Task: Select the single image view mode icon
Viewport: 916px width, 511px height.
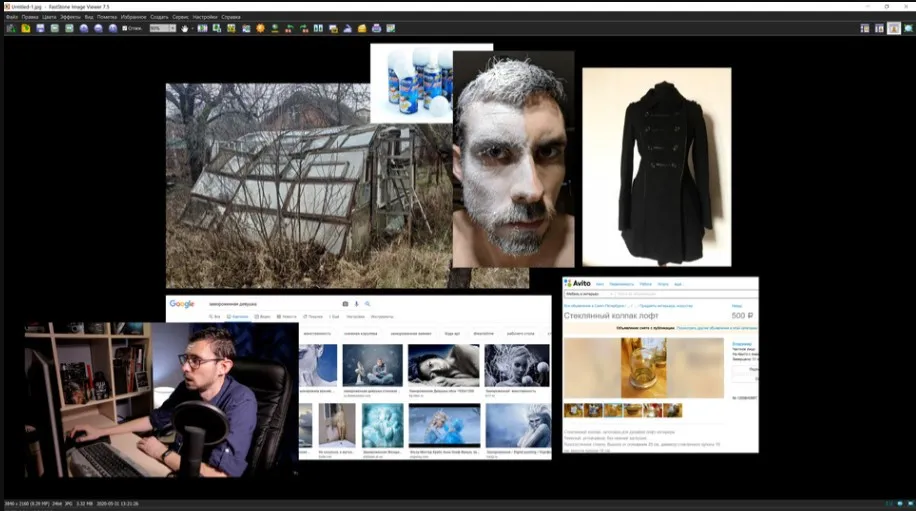Action: coord(894,28)
